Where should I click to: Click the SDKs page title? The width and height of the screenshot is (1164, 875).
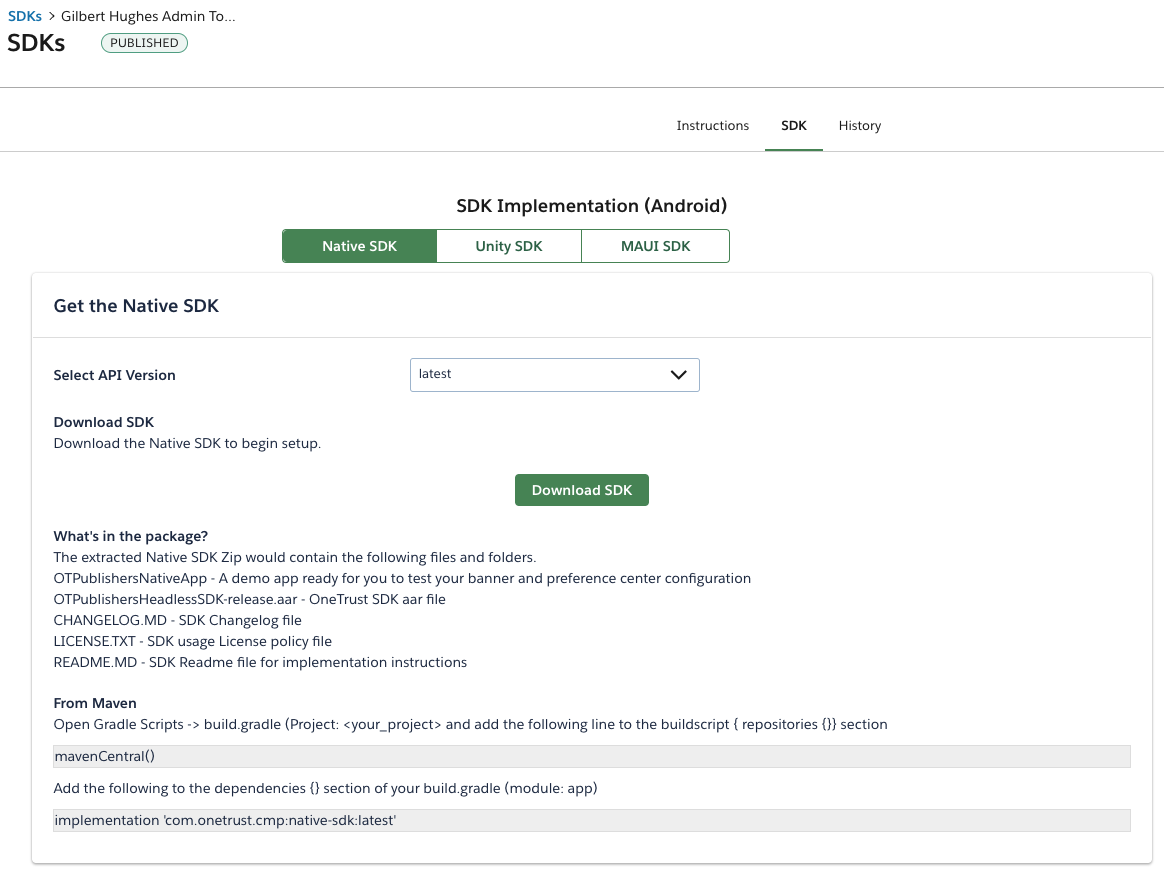[x=36, y=43]
